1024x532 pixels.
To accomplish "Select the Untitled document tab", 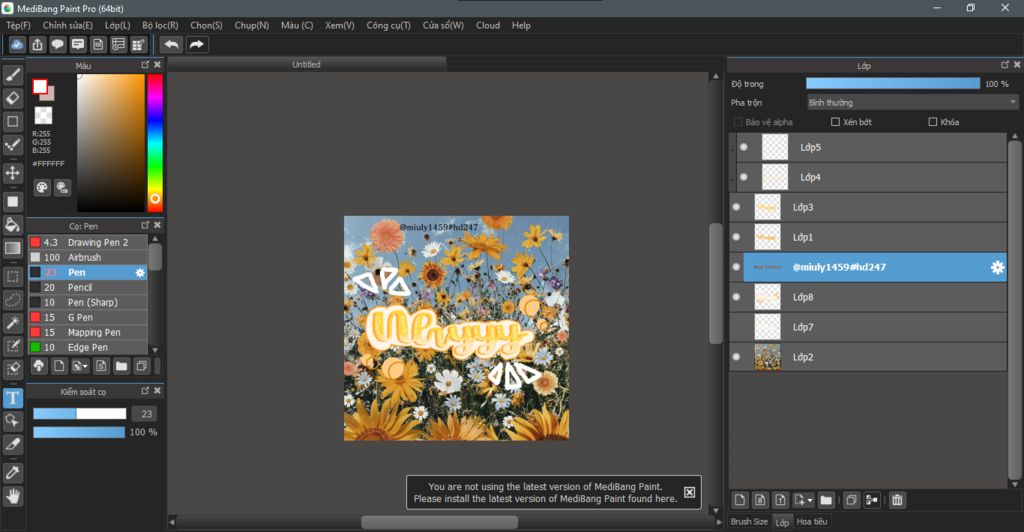I will pyautogui.click(x=306, y=64).
